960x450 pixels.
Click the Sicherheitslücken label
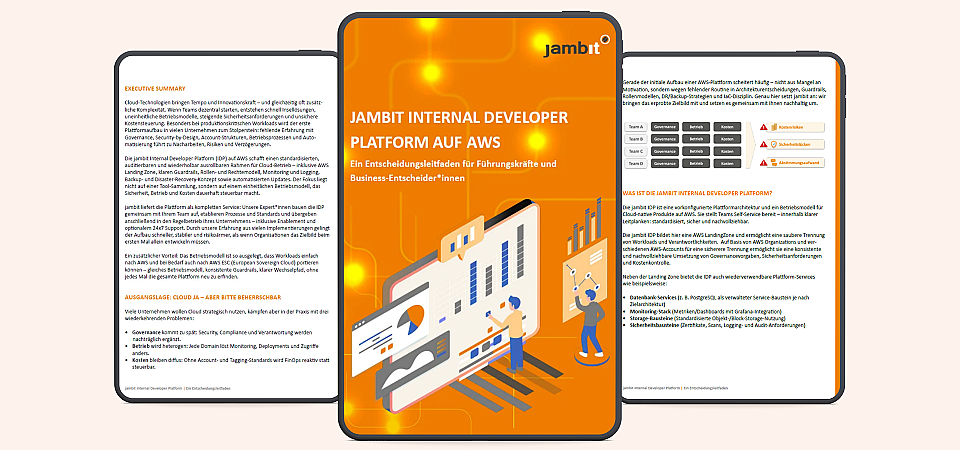(797, 145)
